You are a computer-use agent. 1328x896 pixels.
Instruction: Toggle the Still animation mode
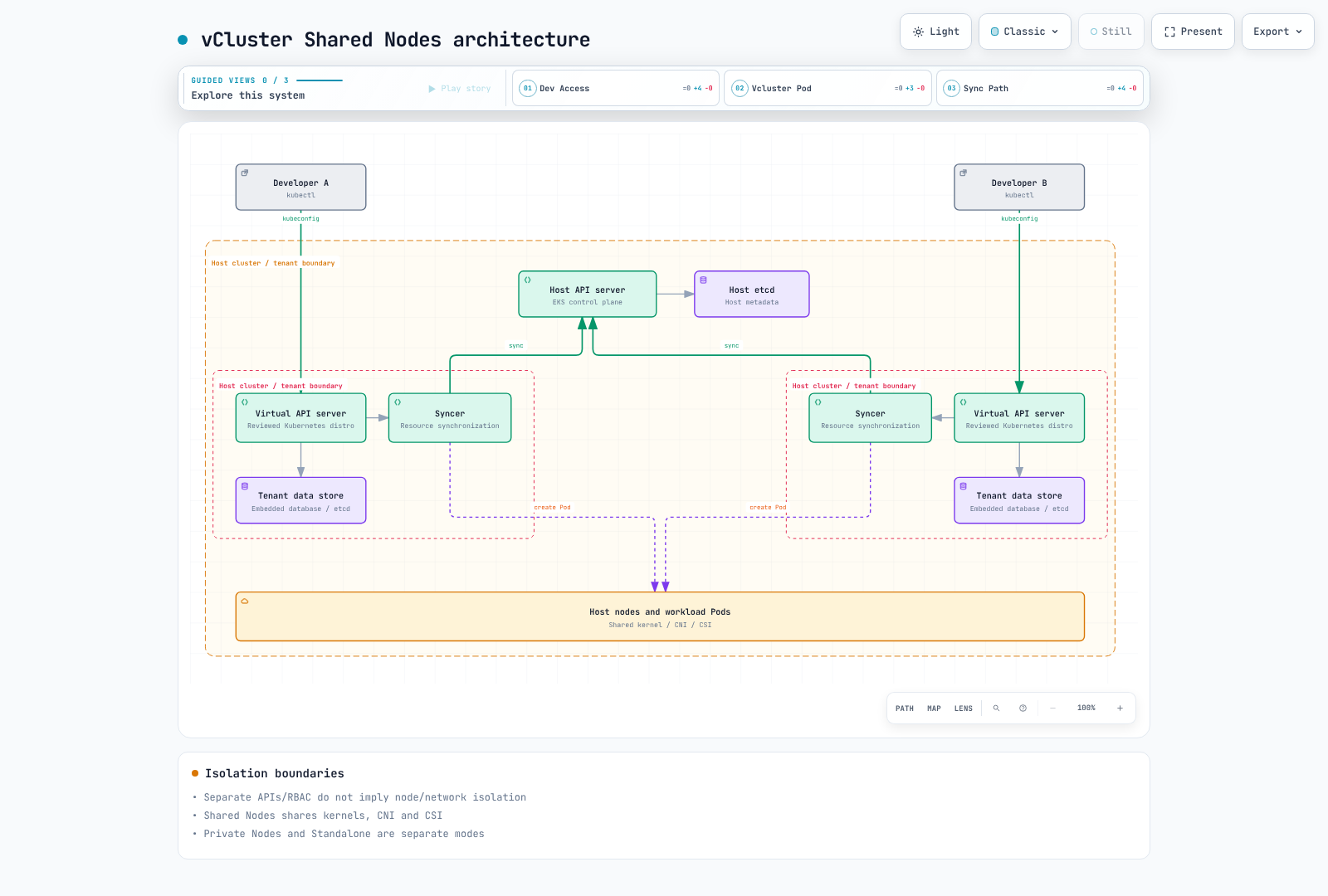click(1111, 32)
